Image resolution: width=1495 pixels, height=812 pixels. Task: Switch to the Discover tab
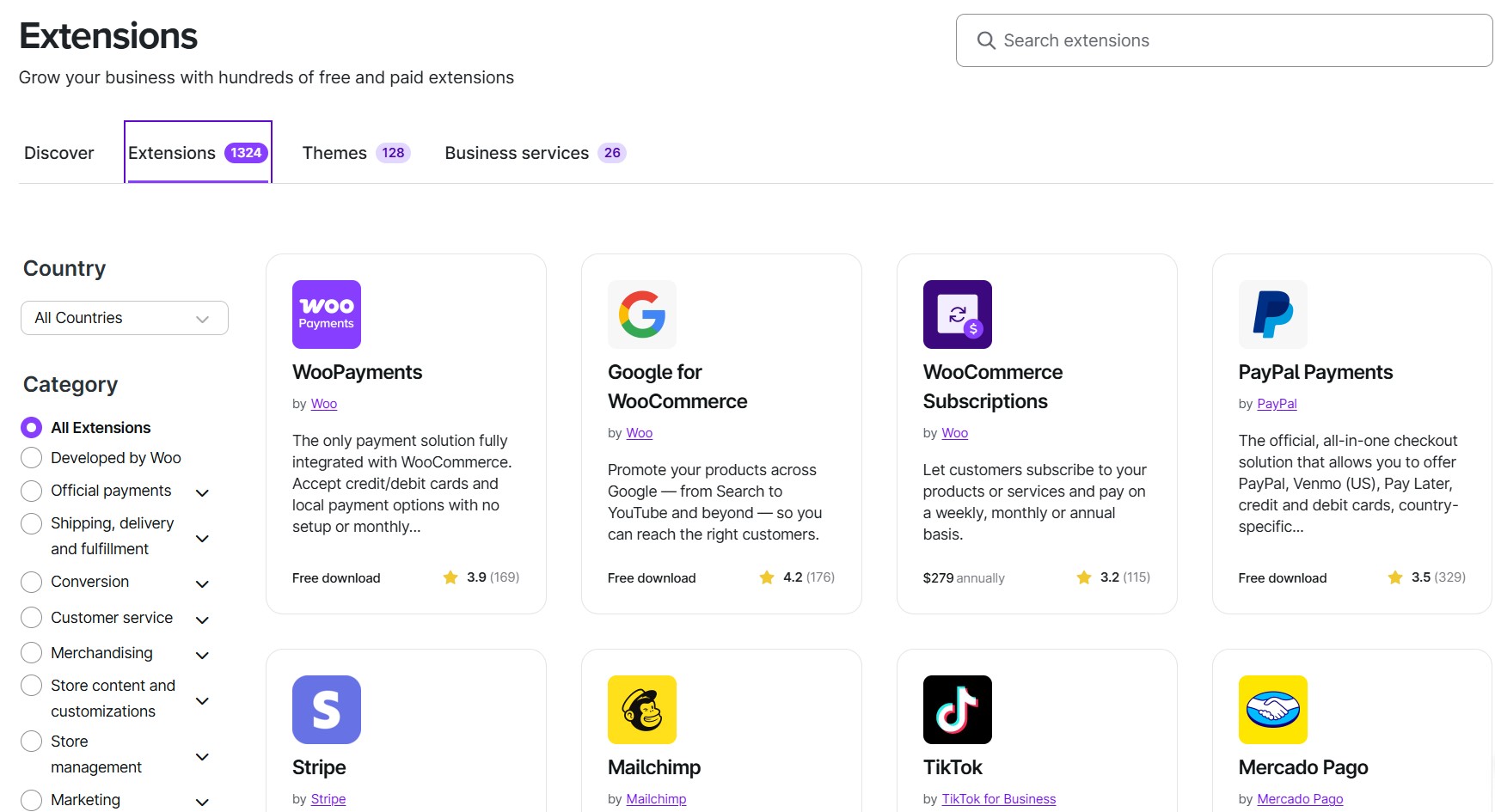point(59,153)
